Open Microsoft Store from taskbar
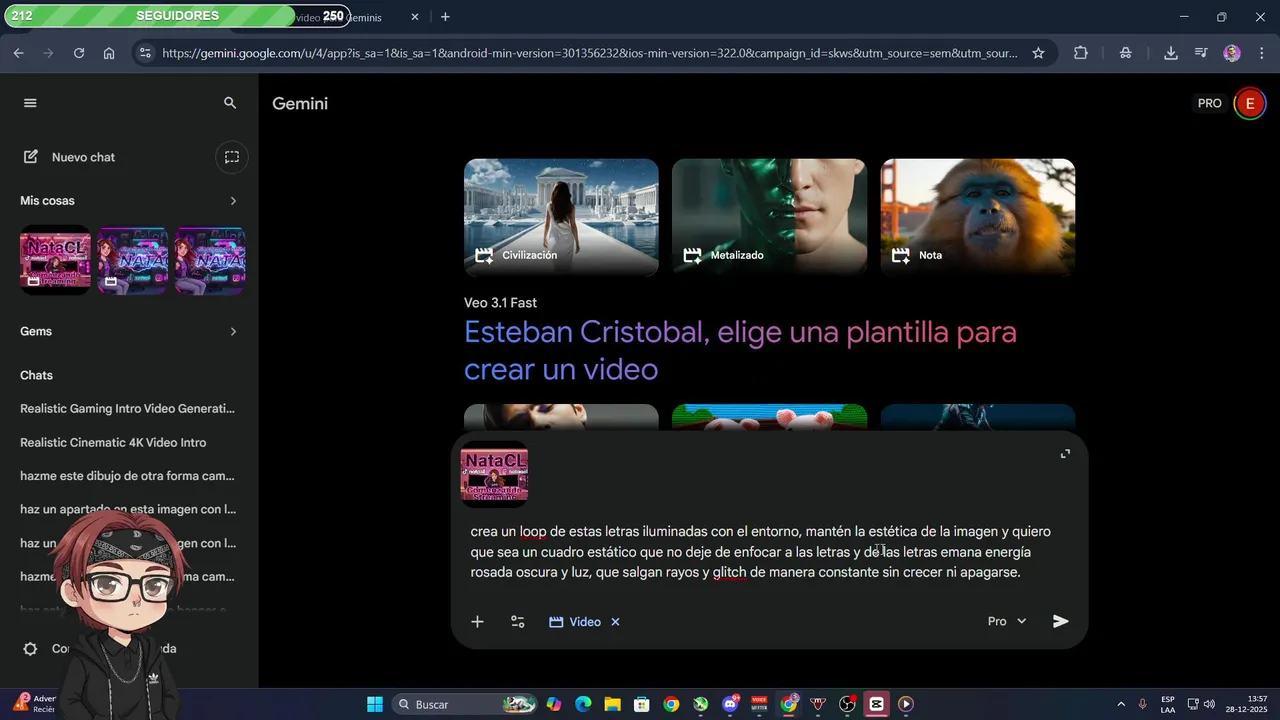Screen dimensions: 1280x720 (642, 704)
